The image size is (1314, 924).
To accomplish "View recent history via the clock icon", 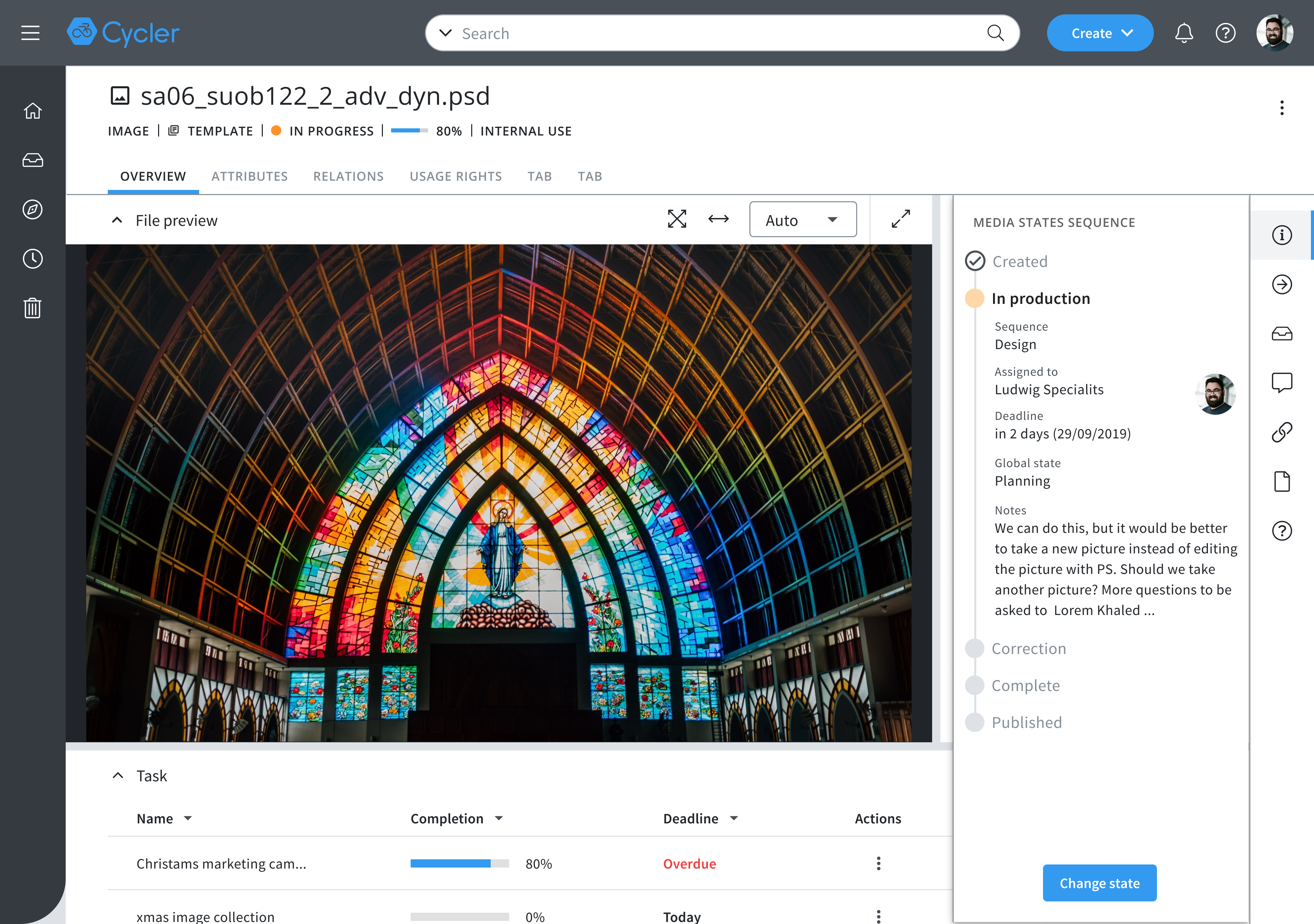I will (33, 259).
